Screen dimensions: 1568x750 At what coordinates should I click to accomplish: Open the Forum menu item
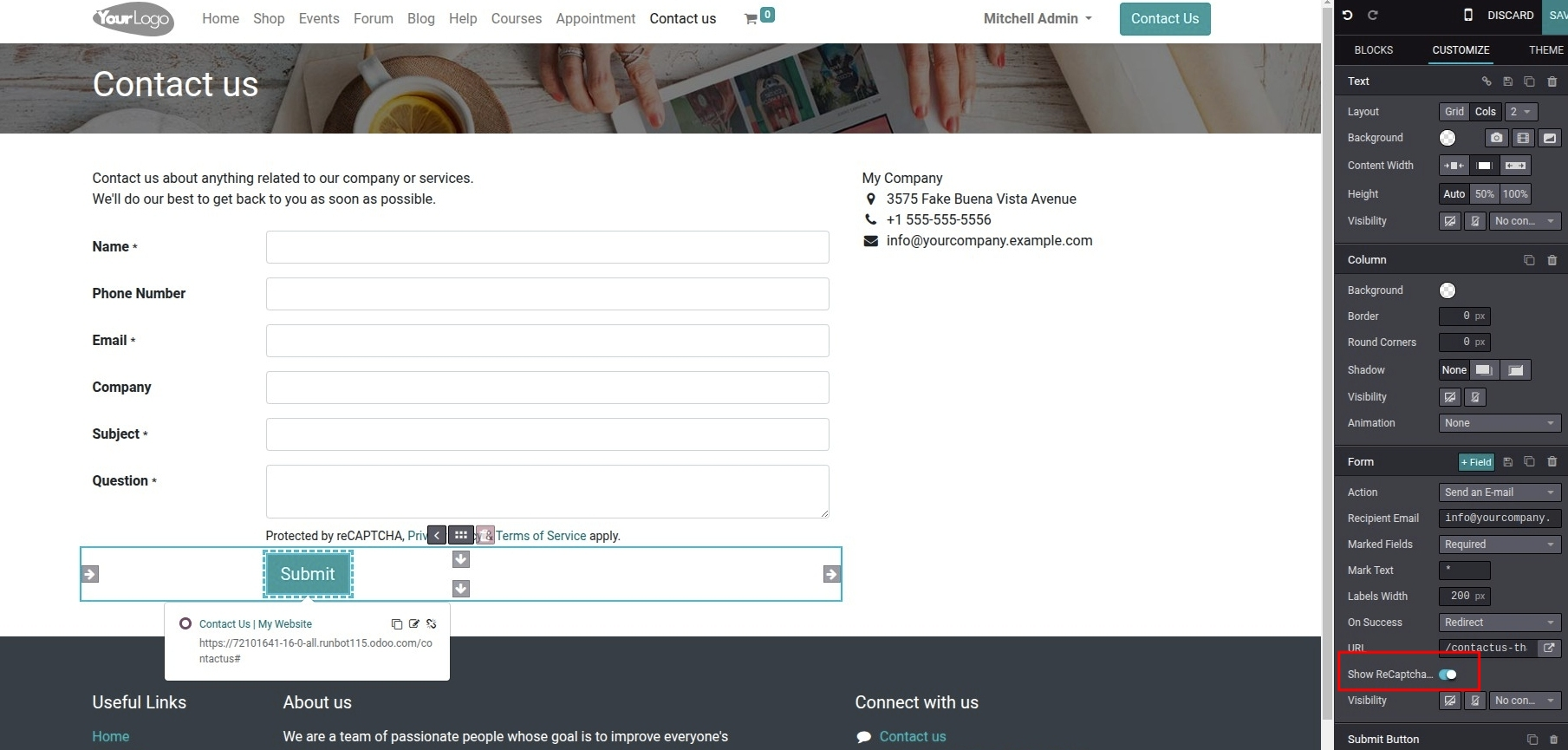click(x=374, y=18)
